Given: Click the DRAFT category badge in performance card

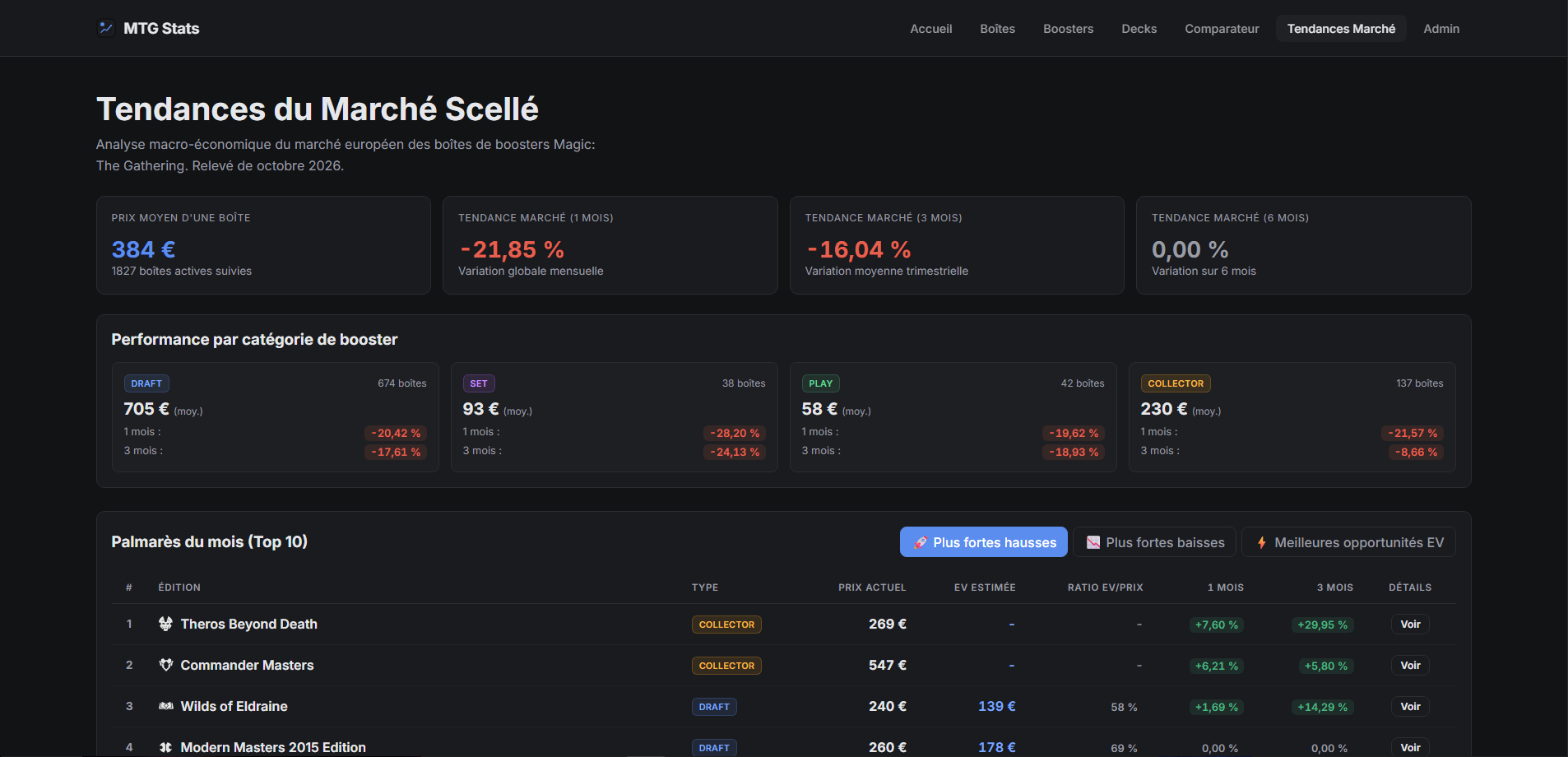Looking at the screenshot, I should (146, 383).
